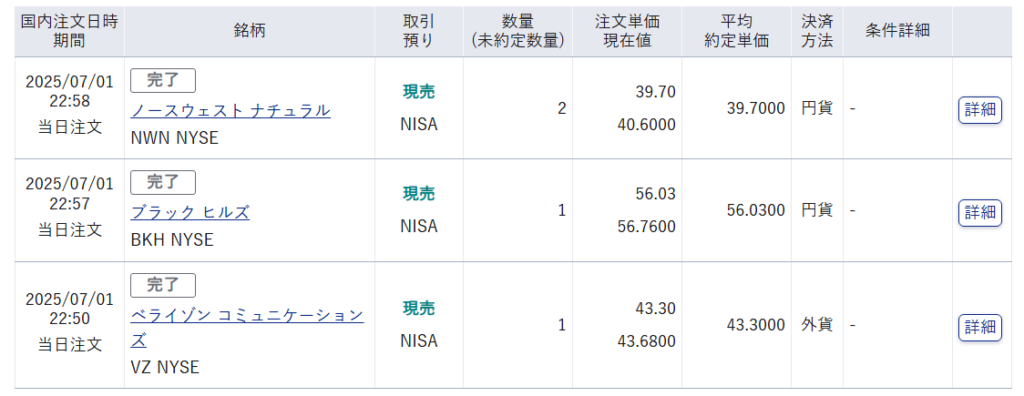Open the ブラック ヒルズ stock link
The image size is (1024, 396).
(x=190, y=212)
